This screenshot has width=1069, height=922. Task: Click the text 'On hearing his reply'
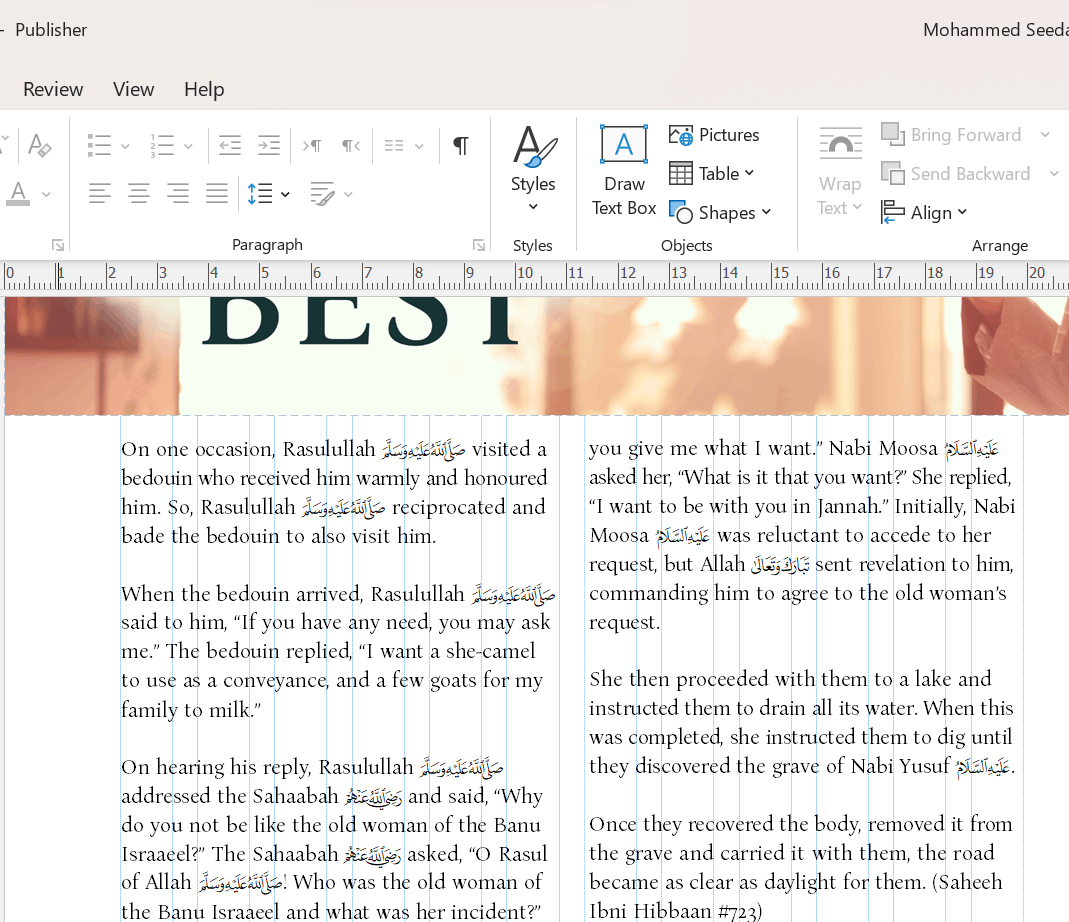(217, 767)
